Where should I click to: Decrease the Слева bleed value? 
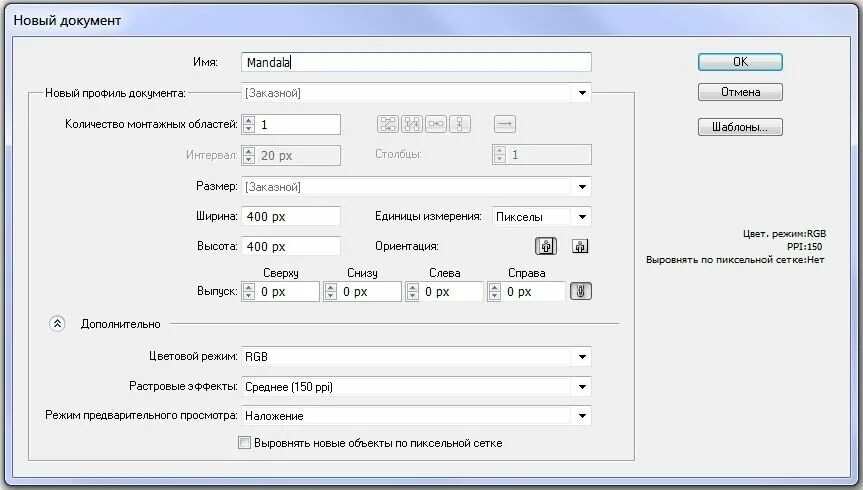[x=412, y=296]
